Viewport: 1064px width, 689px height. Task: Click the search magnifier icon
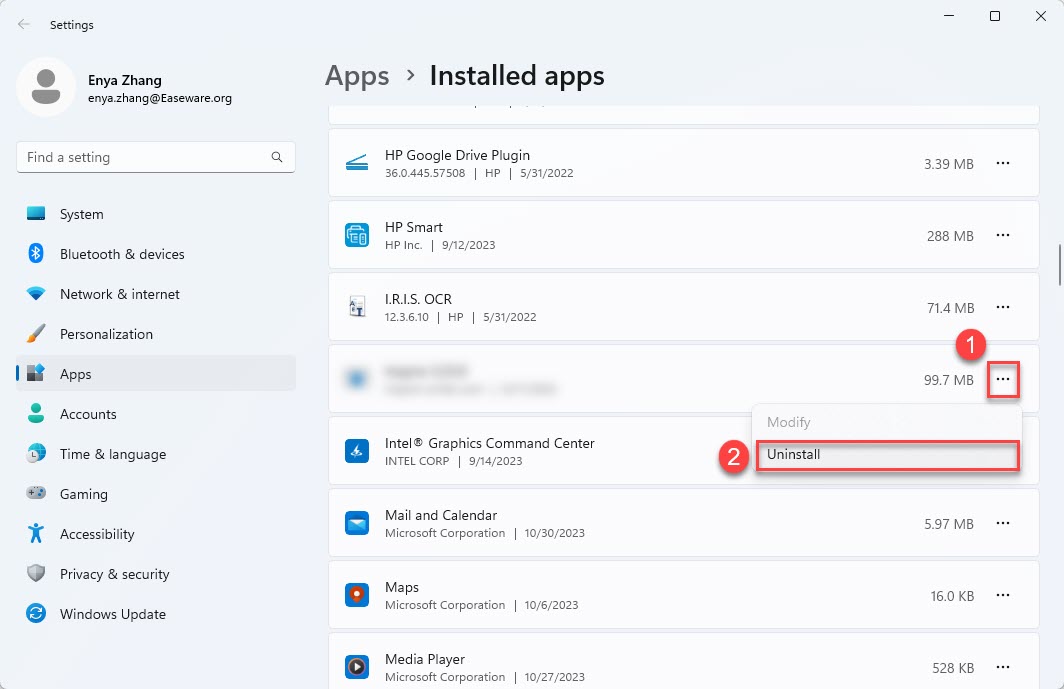tap(277, 157)
